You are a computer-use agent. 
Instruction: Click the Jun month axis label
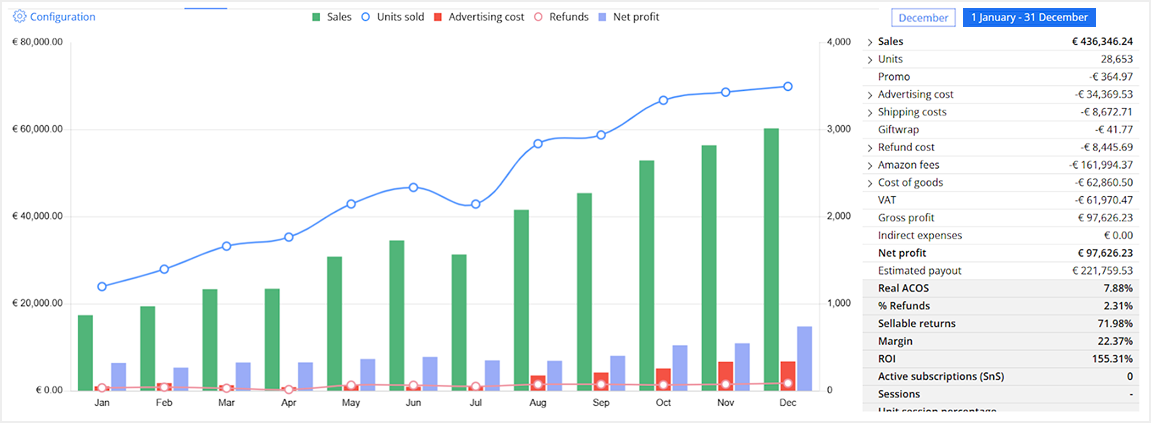(x=413, y=403)
